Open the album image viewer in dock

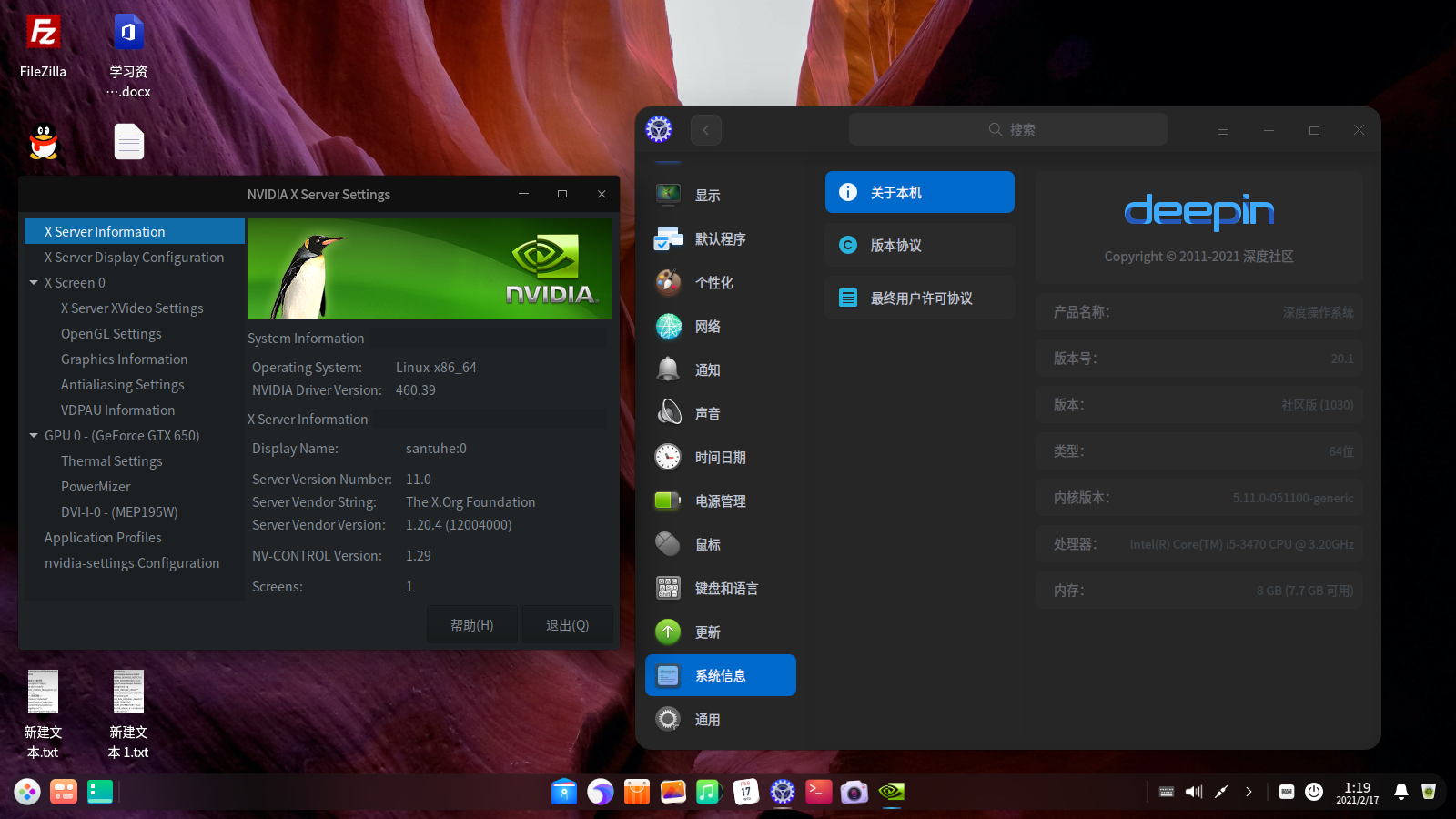(673, 792)
